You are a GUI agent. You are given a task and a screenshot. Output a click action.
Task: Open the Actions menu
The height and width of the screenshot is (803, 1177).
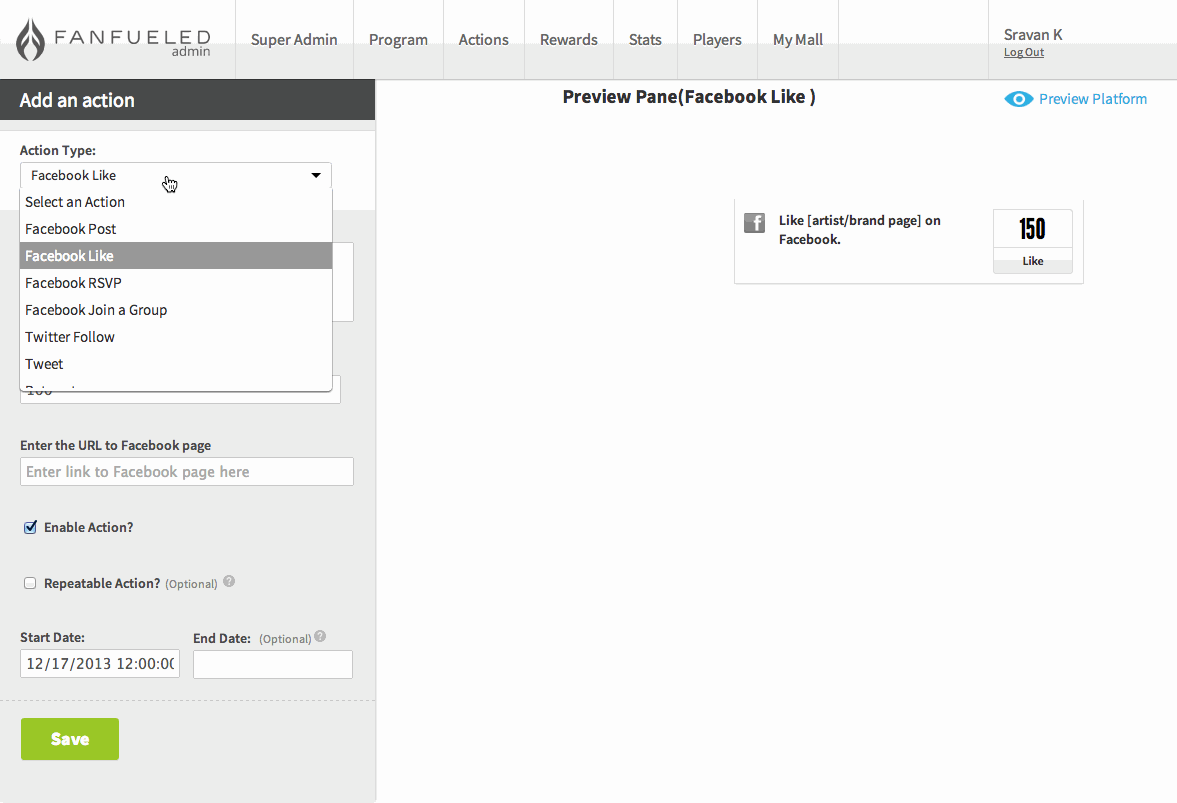pyautogui.click(x=483, y=40)
